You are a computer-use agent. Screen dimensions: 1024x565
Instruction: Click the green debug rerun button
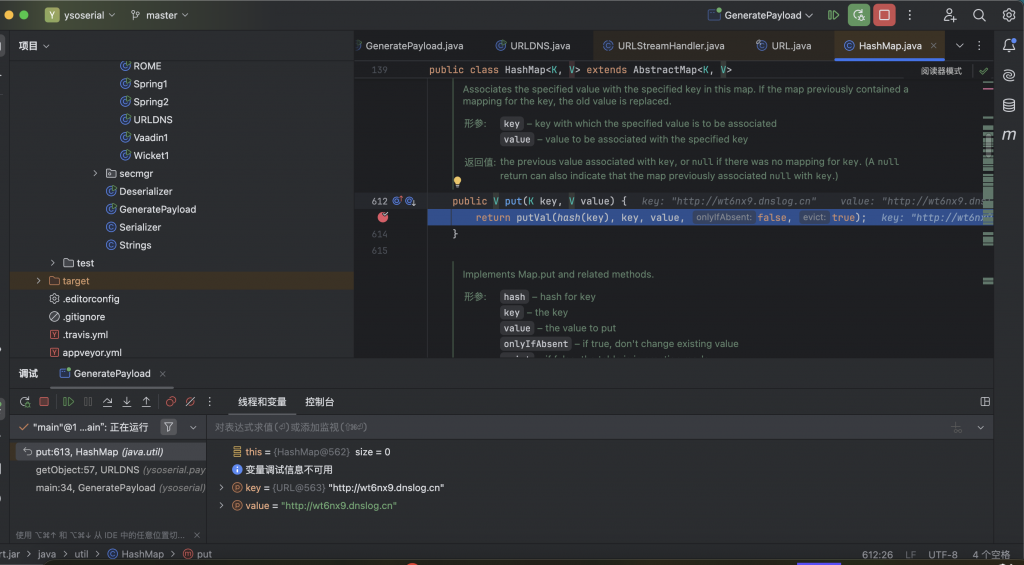click(x=859, y=15)
